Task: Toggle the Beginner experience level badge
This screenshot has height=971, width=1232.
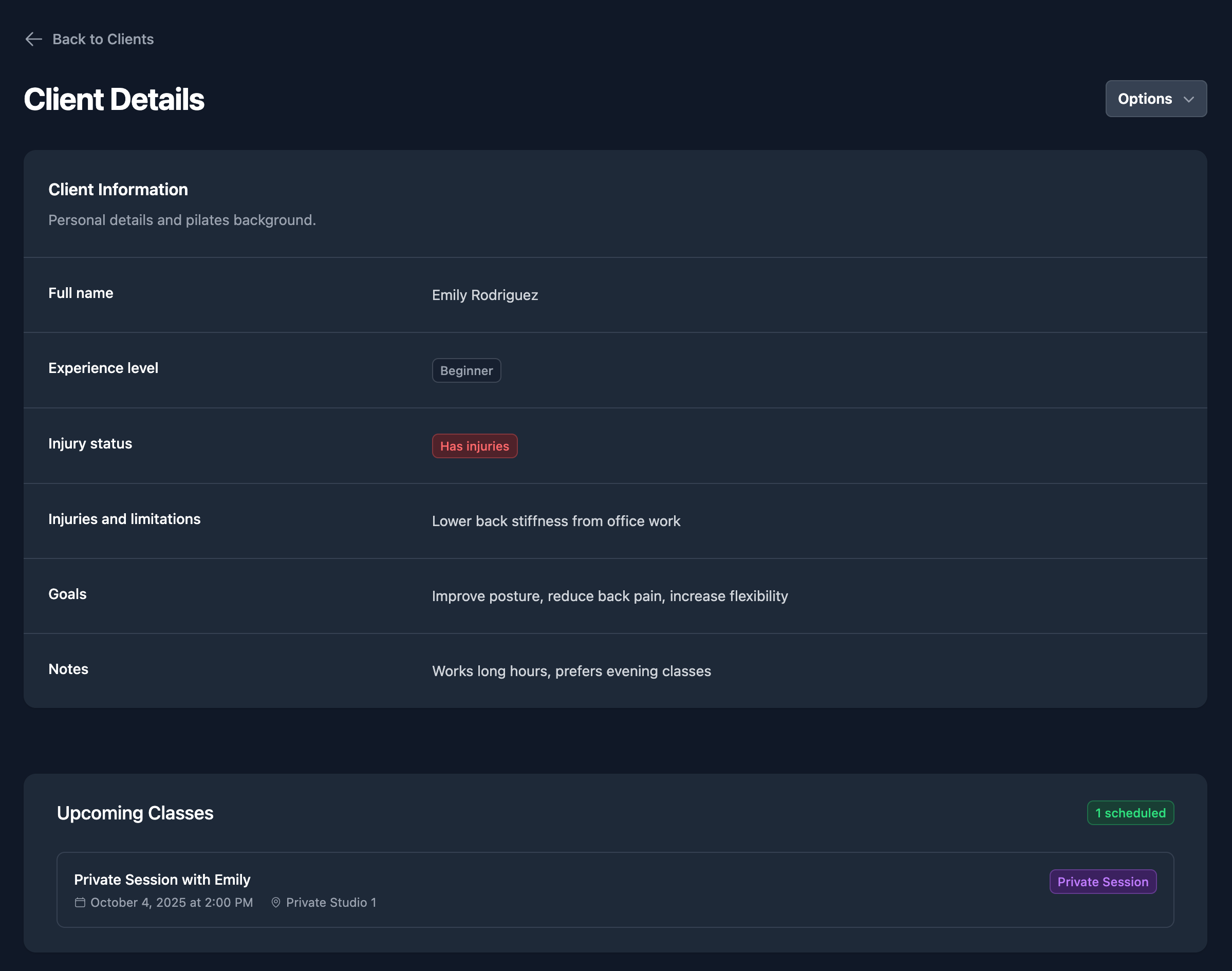Action: coord(466,370)
